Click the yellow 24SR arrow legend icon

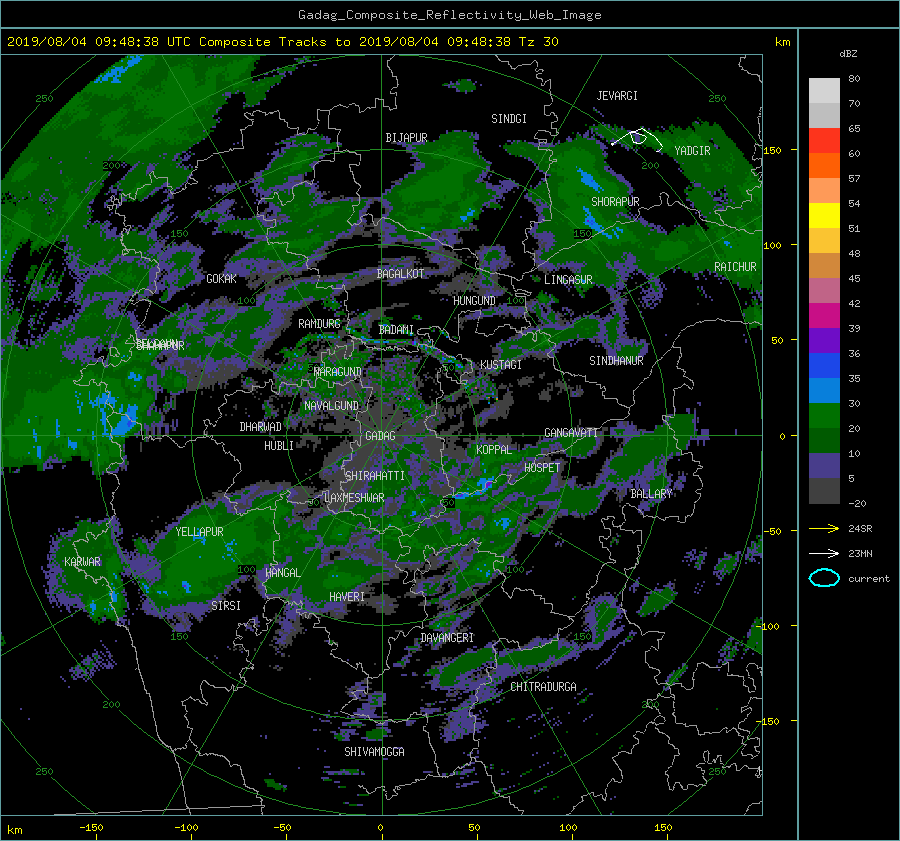pos(824,528)
